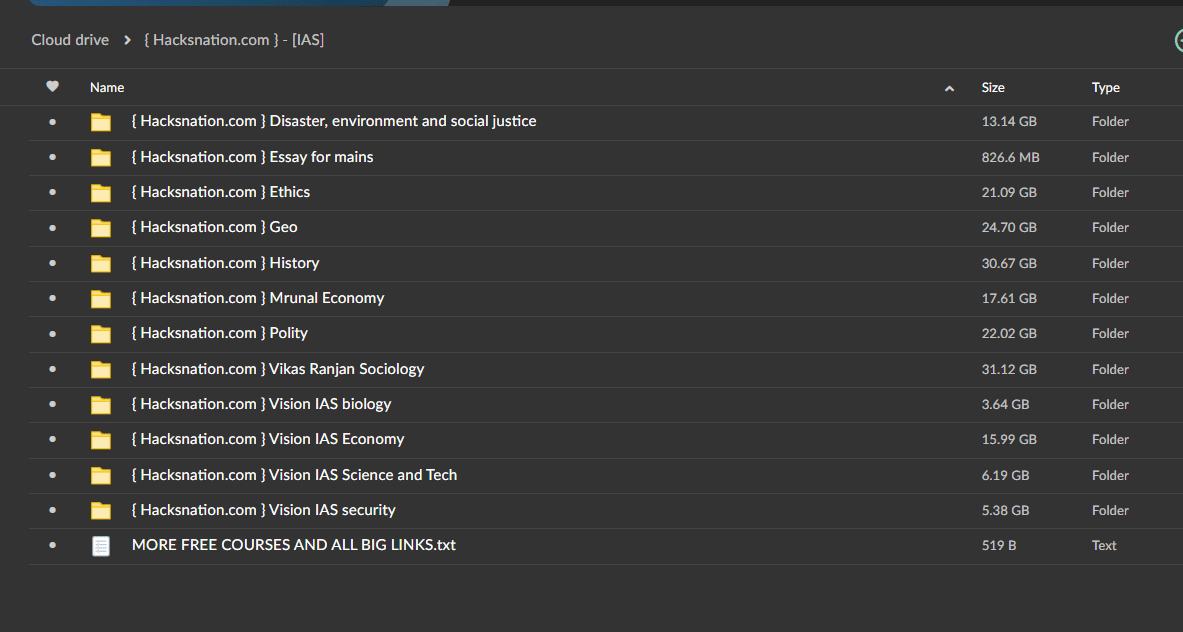Toggle favourite dot for Vision IAS Economy row
Viewport: 1183px width, 632px height.
[52, 439]
